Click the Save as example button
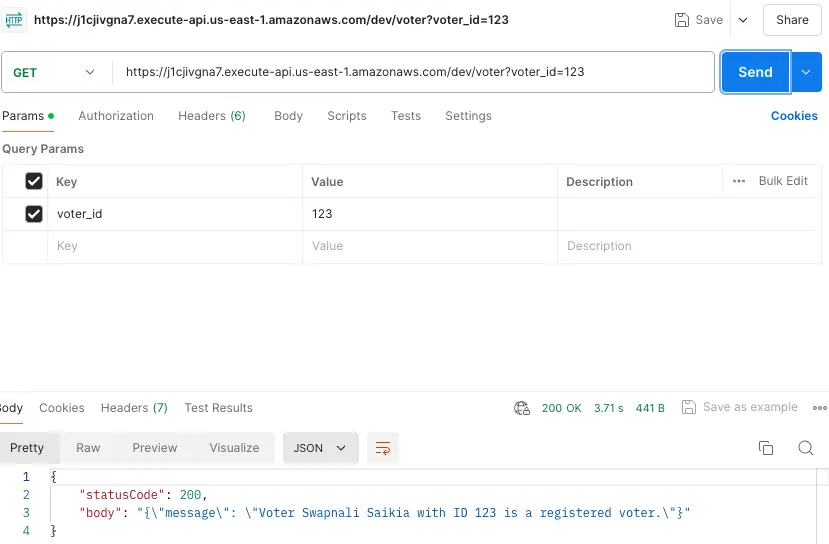 click(740, 407)
